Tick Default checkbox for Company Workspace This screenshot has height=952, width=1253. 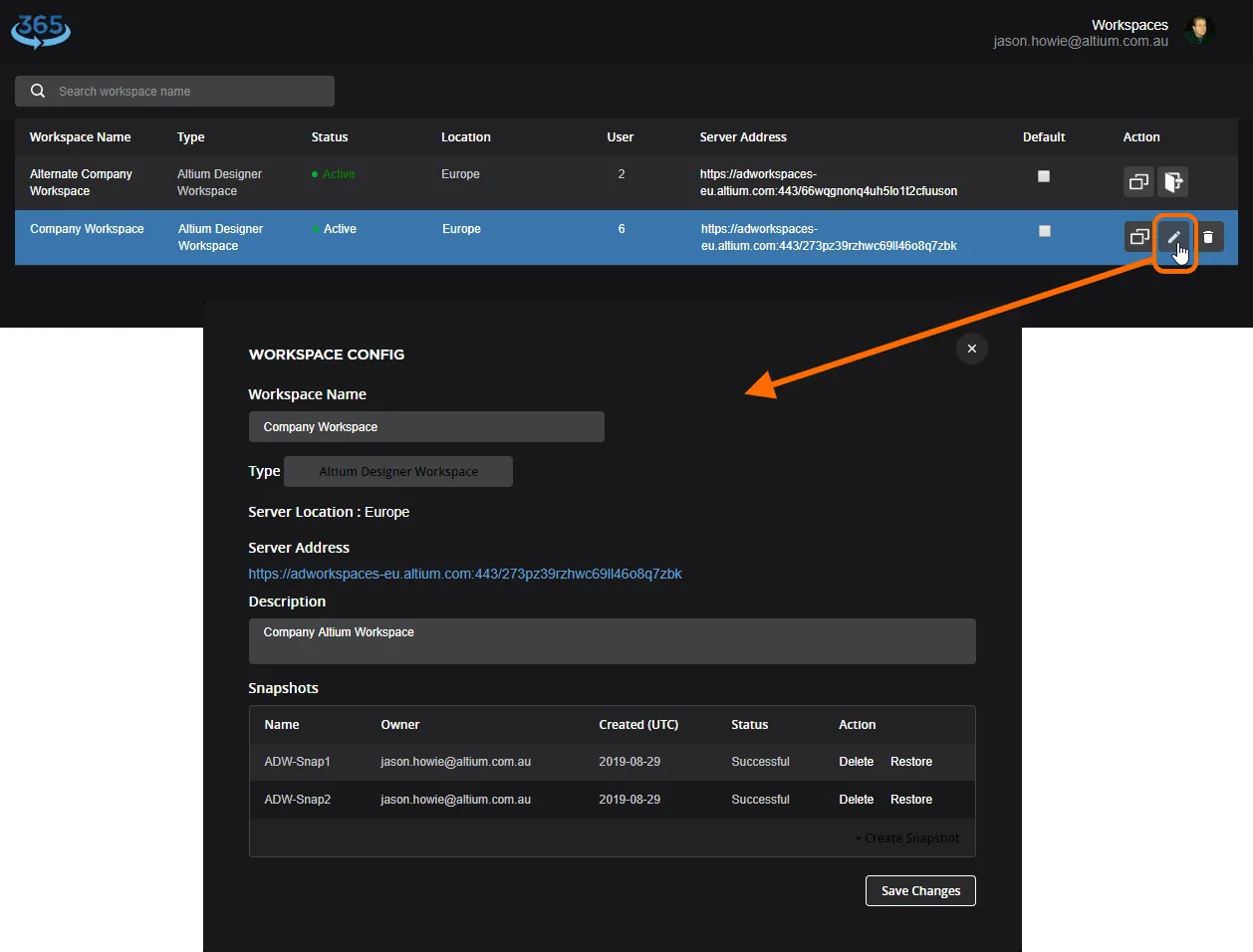[1044, 231]
